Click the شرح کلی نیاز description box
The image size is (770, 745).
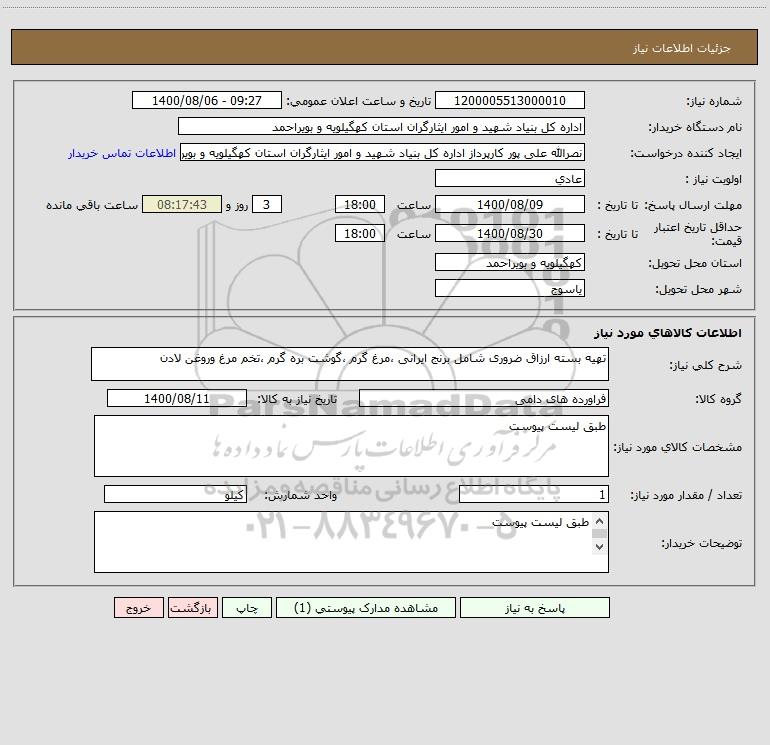tap(350, 364)
